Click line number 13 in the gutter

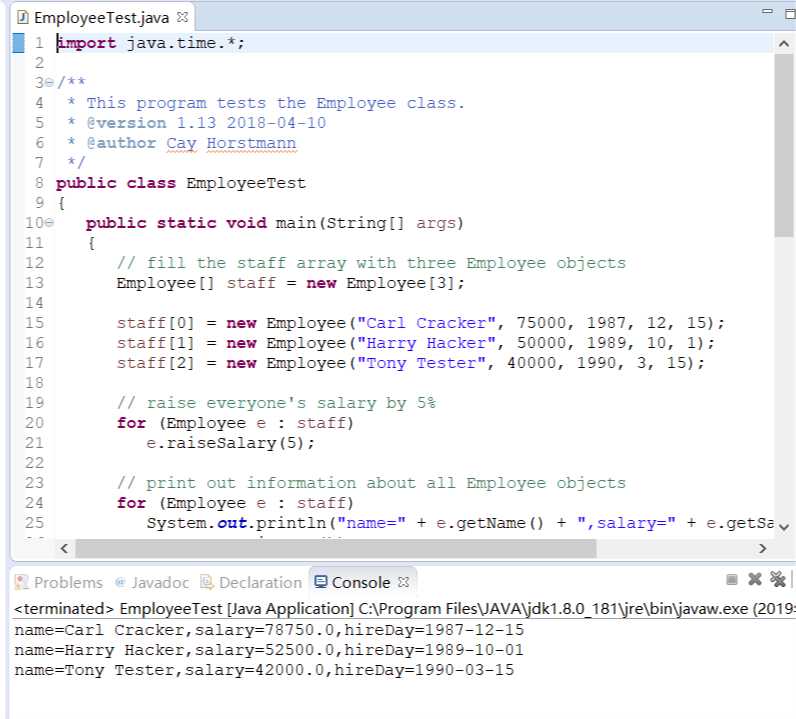point(35,283)
